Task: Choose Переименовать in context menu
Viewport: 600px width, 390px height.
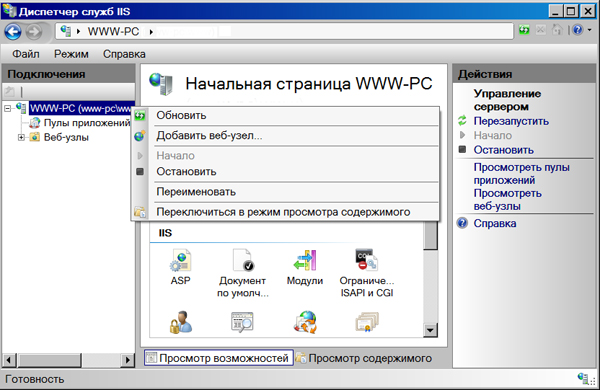Action: 285,192
